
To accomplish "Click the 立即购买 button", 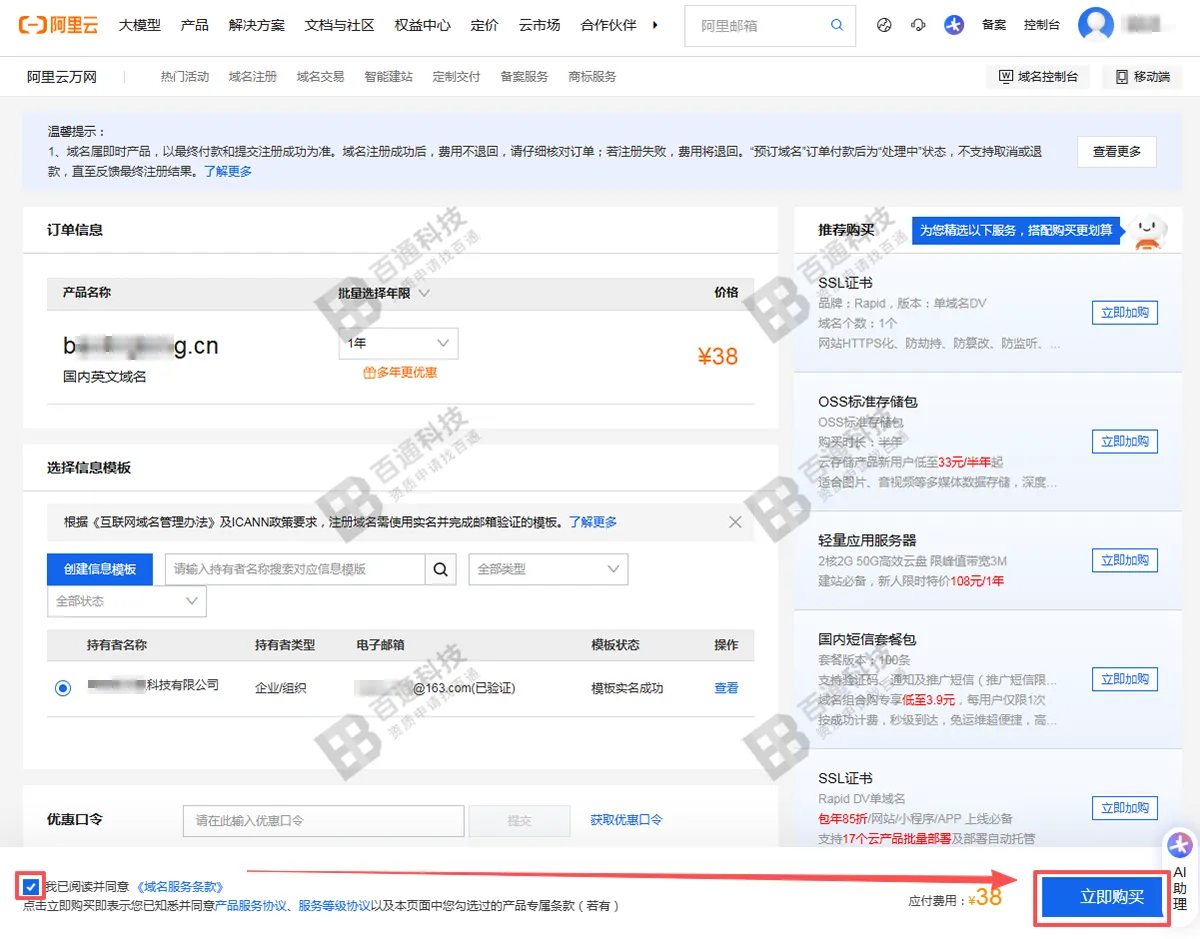I will click(1103, 897).
